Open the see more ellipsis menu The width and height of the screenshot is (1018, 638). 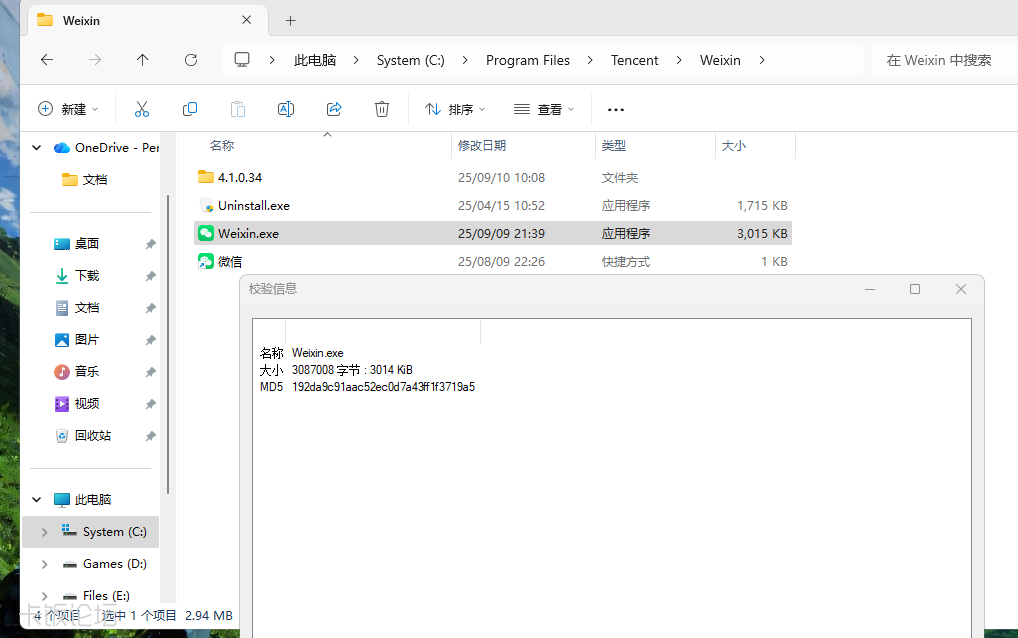point(616,109)
